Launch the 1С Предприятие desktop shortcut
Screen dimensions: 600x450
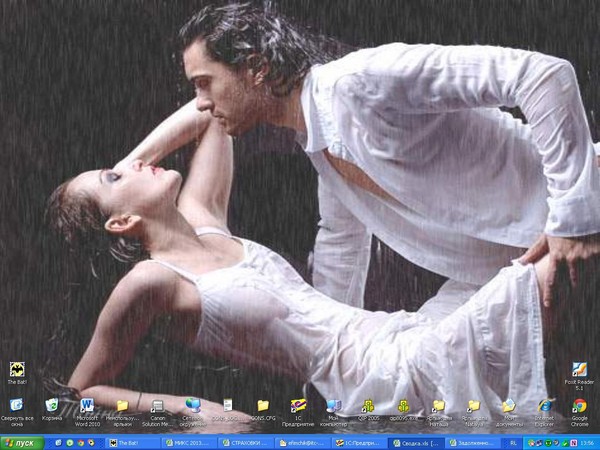point(298,412)
